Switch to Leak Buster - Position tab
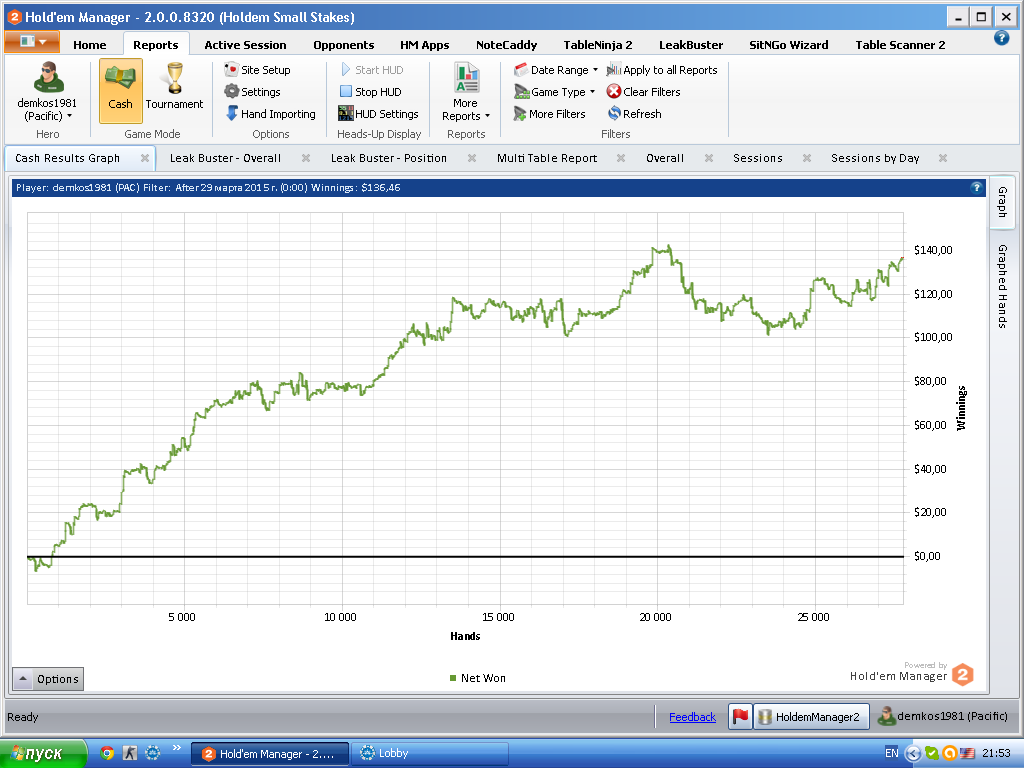The width and height of the screenshot is (1024, 768). point(389,158)
